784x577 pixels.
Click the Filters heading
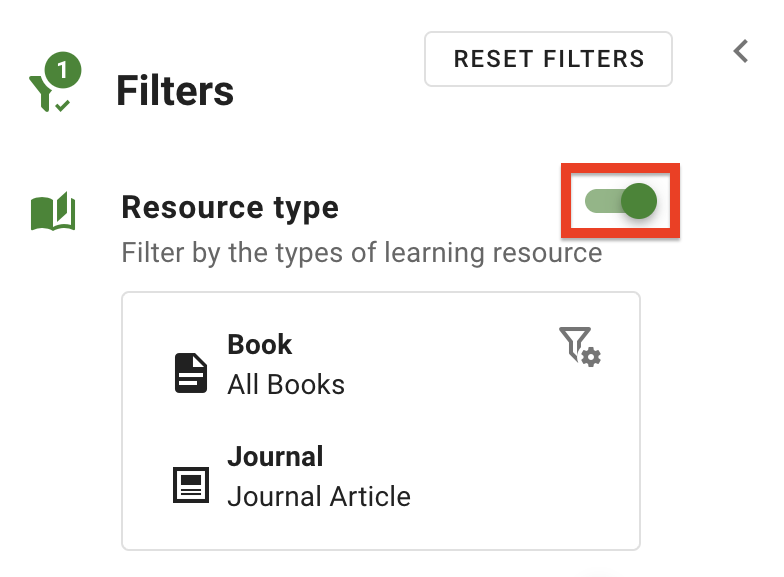[x=175, y=91]
